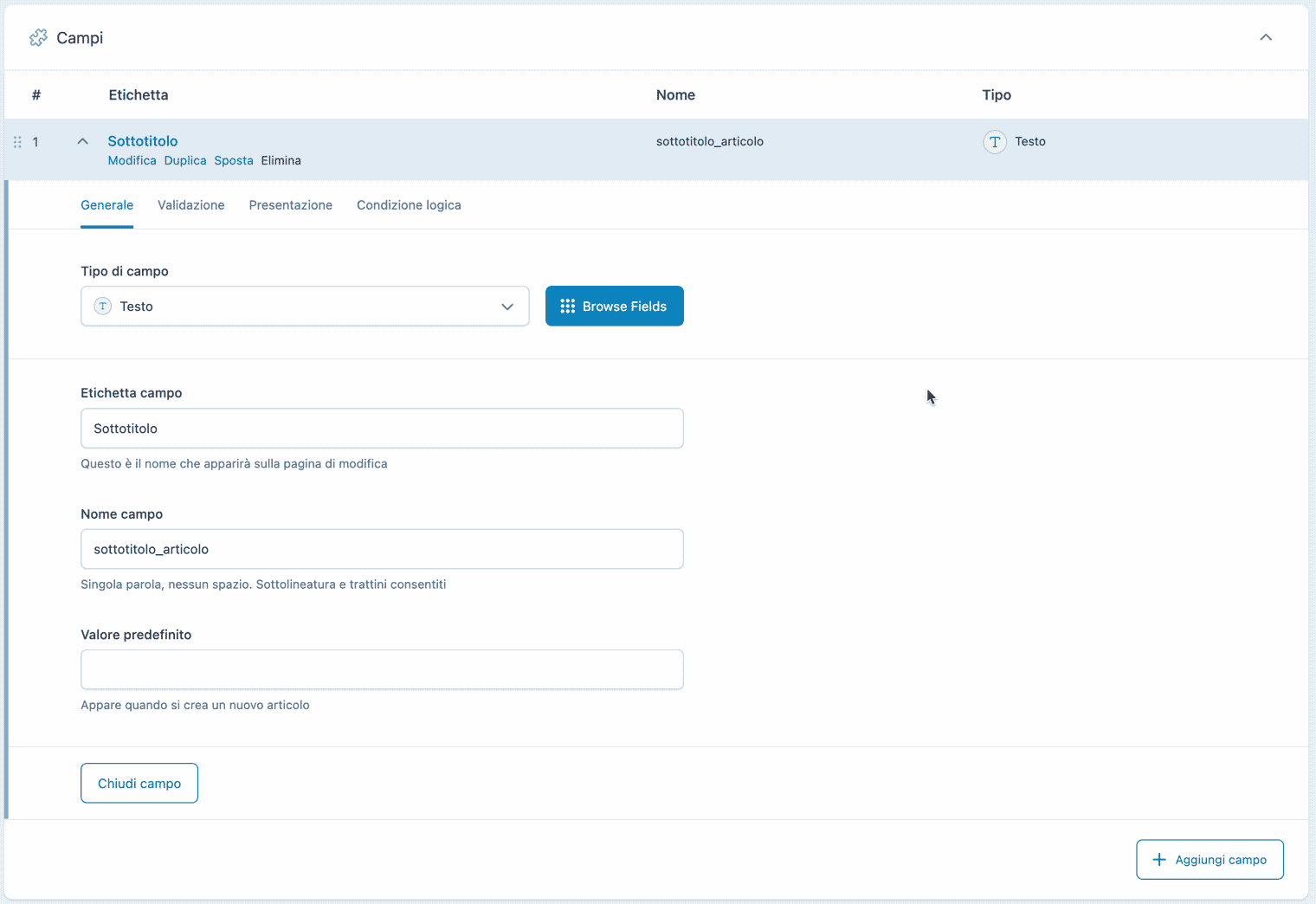Click the Nome campo label

122,514
